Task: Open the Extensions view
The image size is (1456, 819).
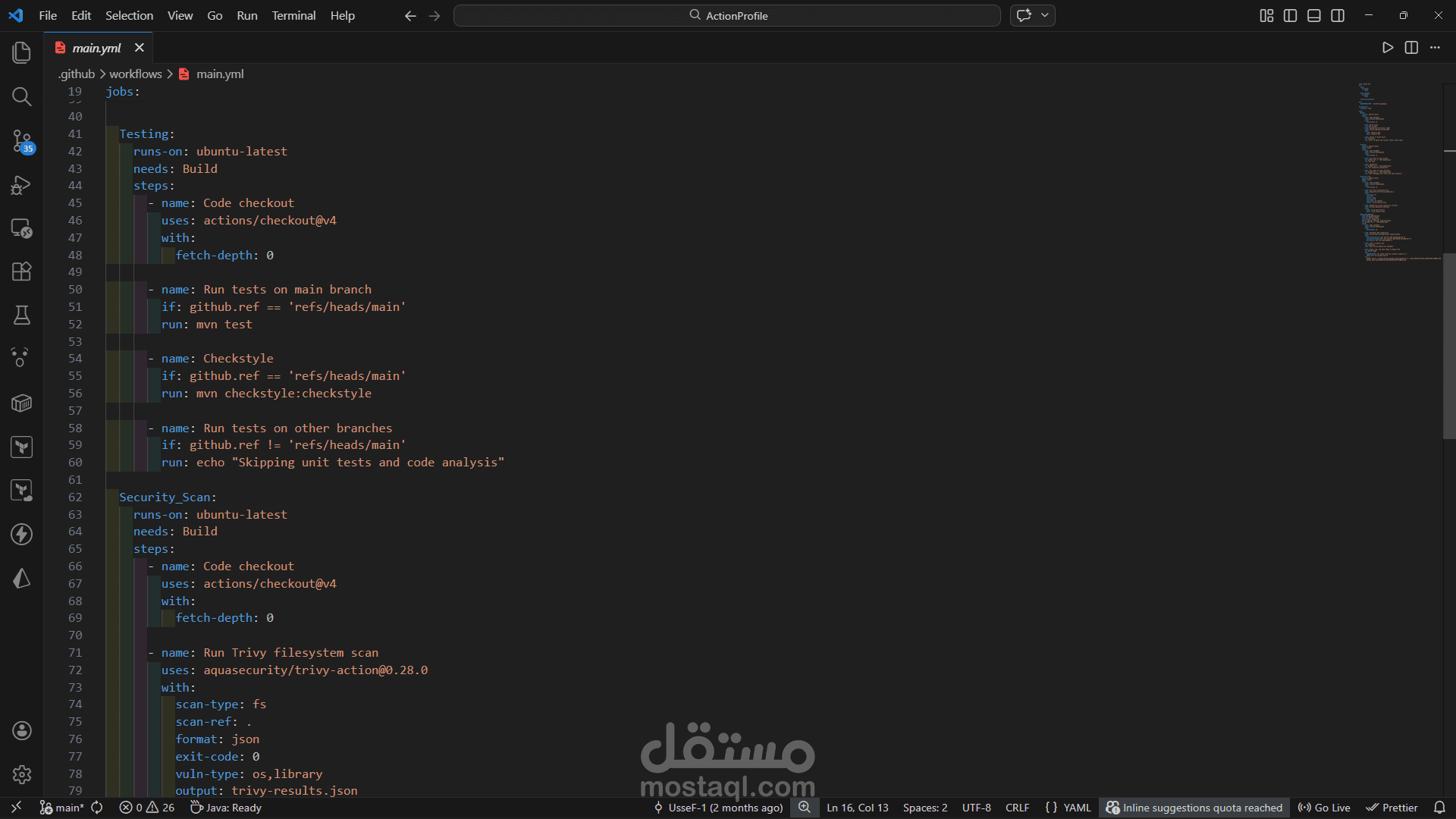Action: (21, 271)
